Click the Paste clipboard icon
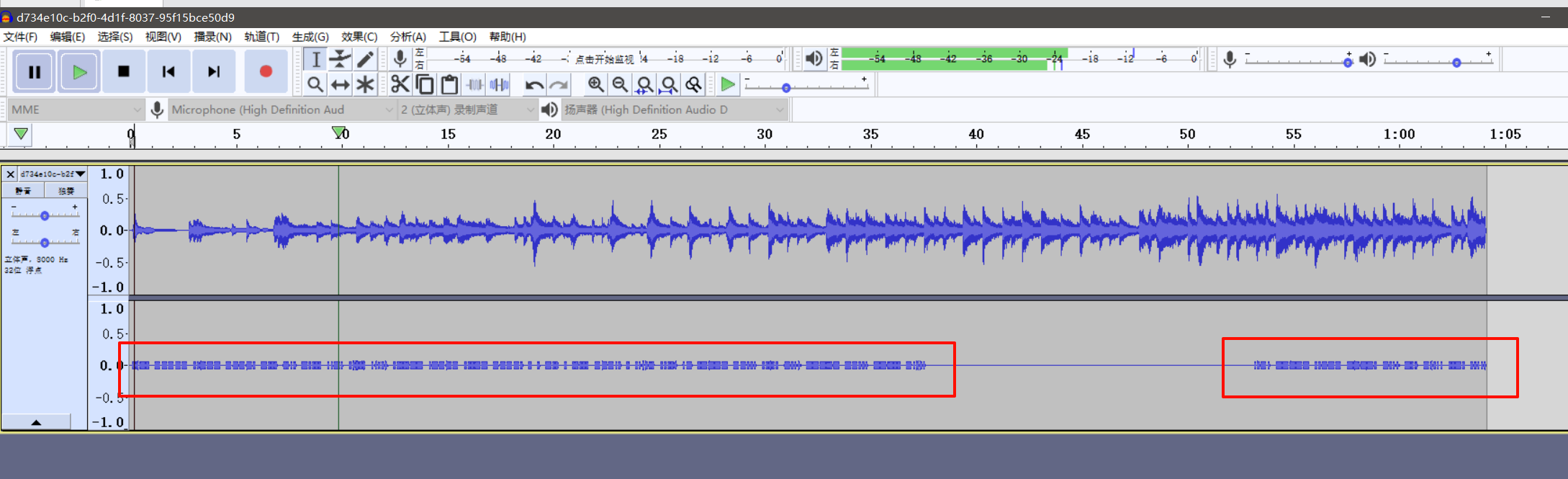This screenshot has height=479, width=1568. pos(449,85)
